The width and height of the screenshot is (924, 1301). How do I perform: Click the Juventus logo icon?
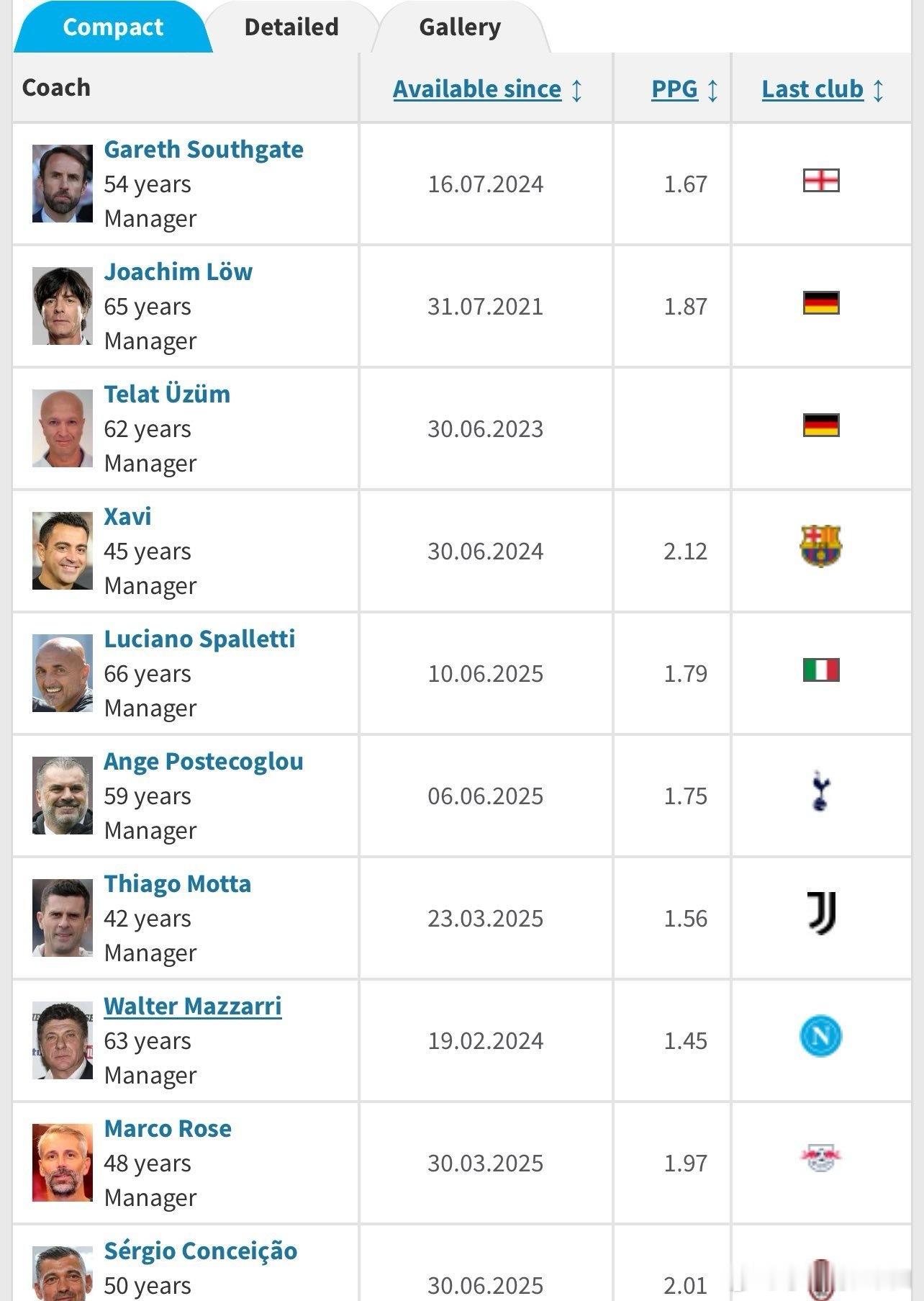click(822, 913)
